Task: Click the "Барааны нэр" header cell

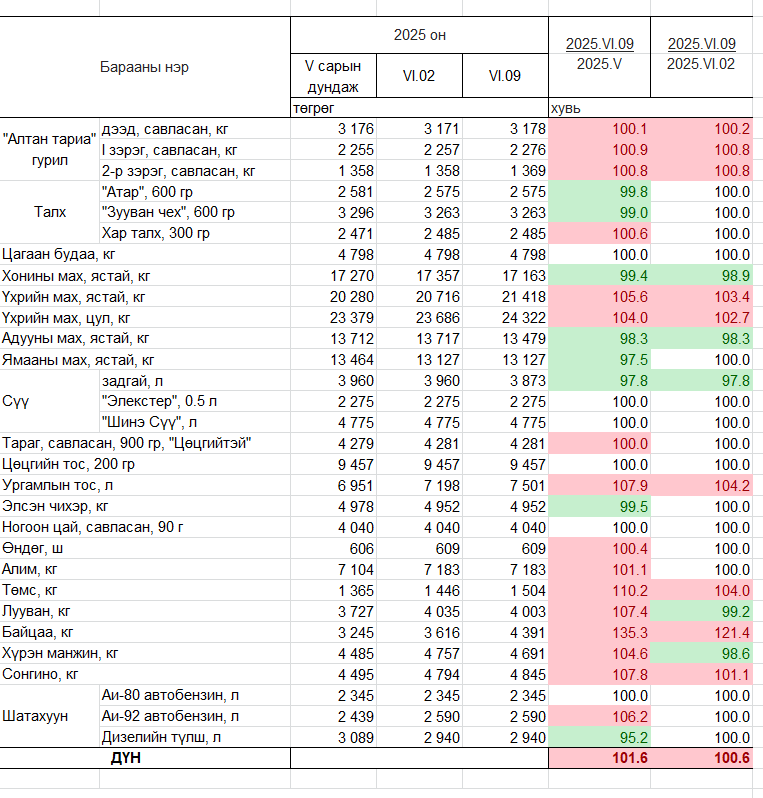Action: click(144, 68)
